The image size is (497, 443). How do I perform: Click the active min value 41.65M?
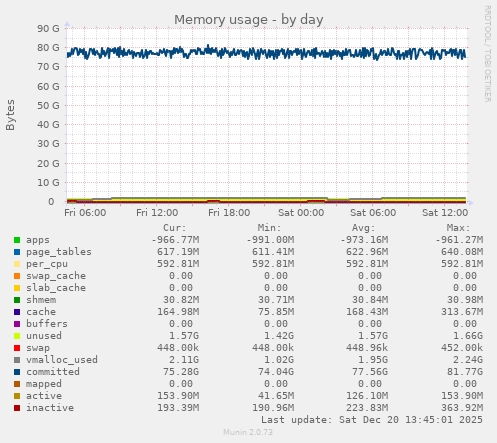point(276,396)
